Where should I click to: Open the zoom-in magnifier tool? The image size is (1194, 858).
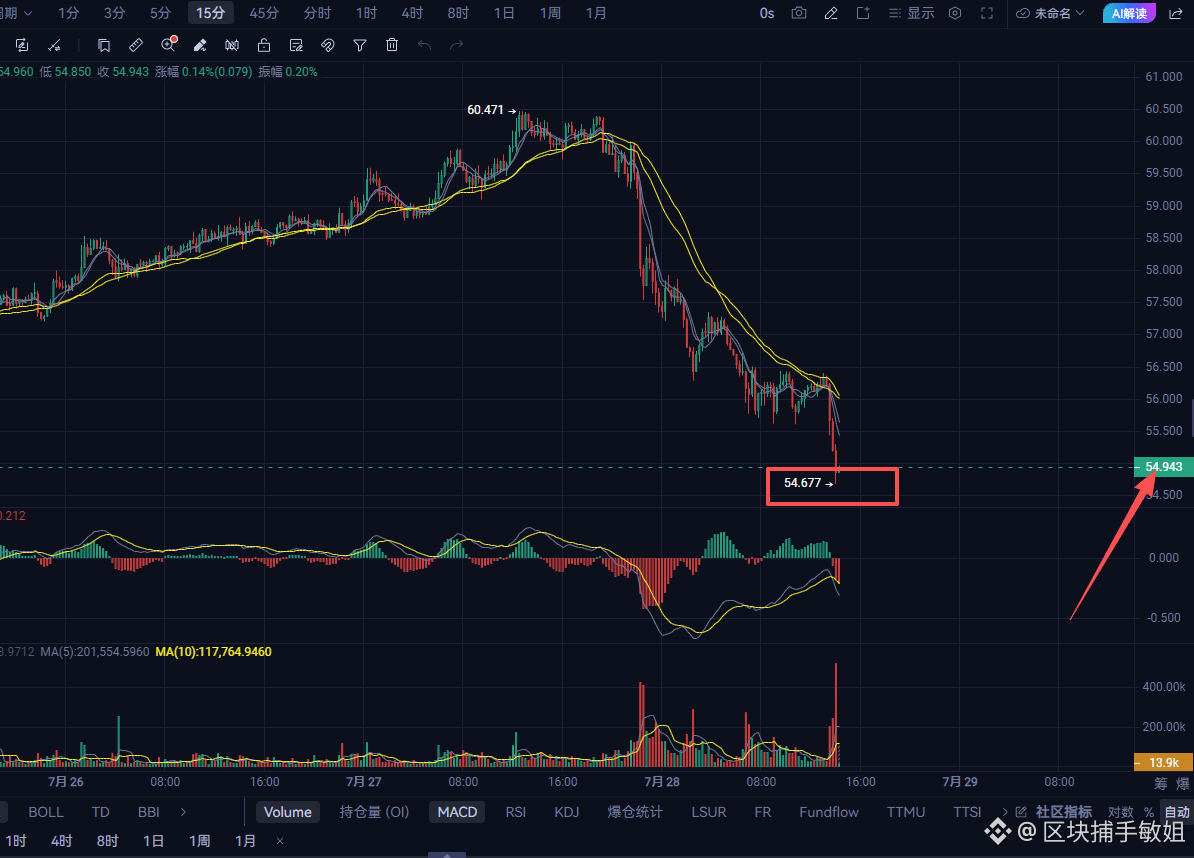(x=168, y=45)
